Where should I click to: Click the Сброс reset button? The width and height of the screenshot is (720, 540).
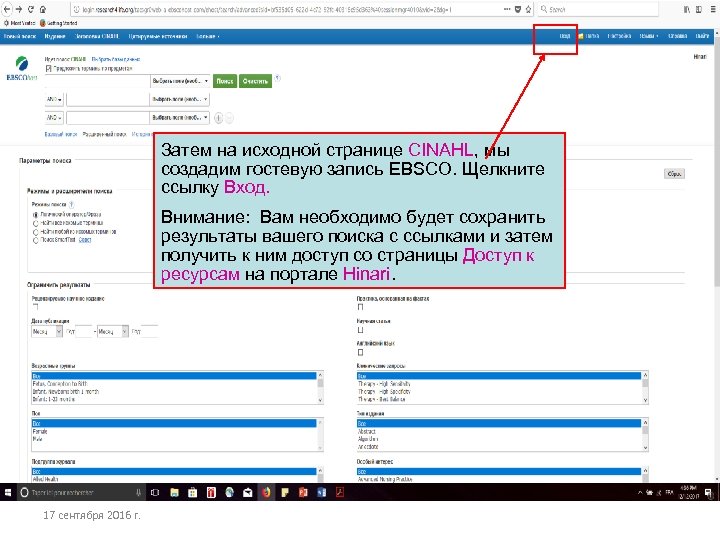click(x=674, y=174)
